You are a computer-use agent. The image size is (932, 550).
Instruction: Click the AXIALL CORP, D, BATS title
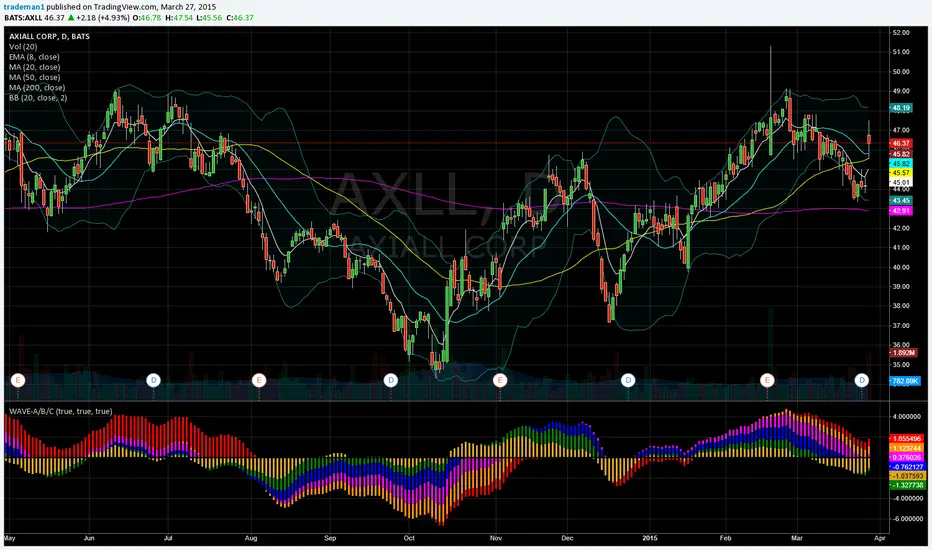49,36
